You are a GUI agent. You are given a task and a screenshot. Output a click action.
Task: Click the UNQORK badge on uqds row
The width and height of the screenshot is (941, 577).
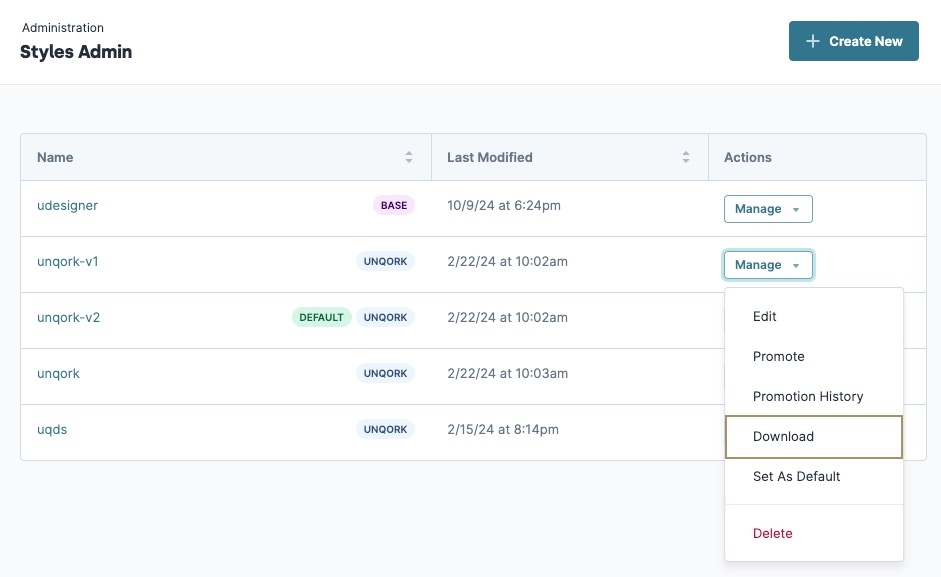tap(385, 429)
